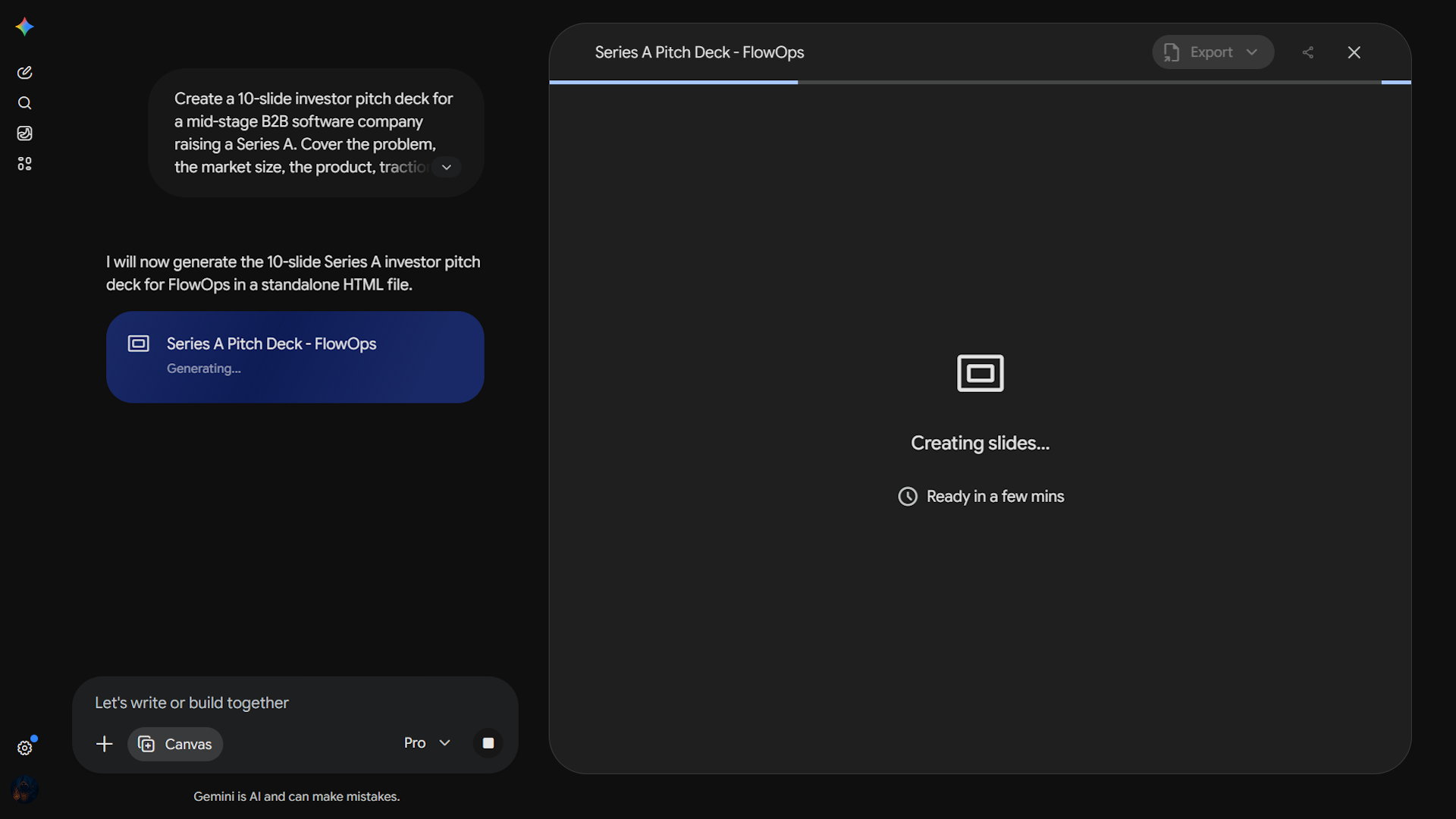Click the plus icon to add files
1456x819 pixels.
pos(105,744)
